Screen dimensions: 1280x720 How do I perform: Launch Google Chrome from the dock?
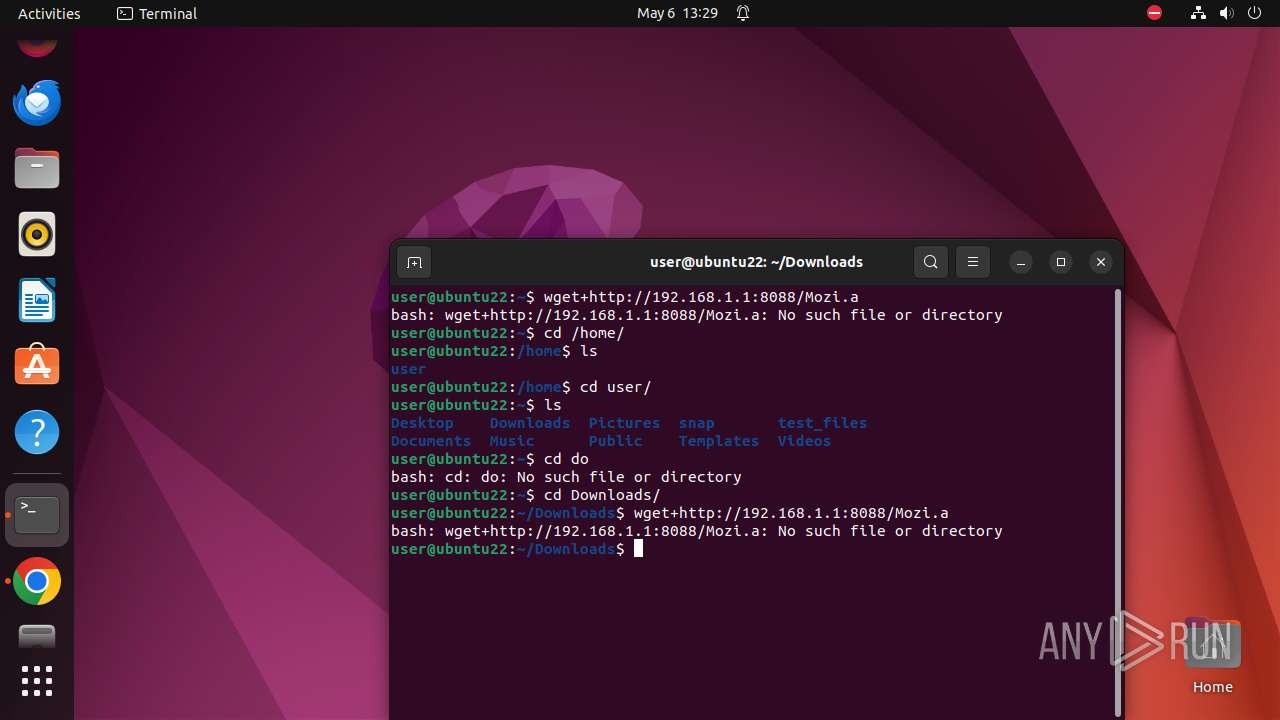(37, 581)
